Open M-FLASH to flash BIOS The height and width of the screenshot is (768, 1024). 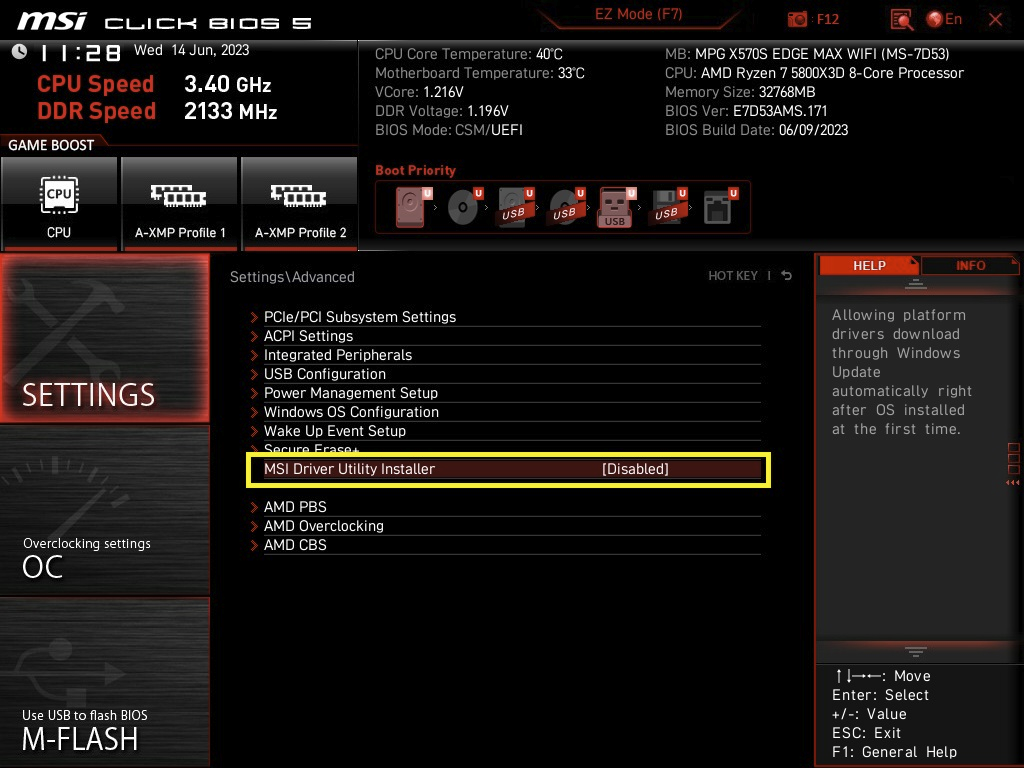click(x=104, y=682)
